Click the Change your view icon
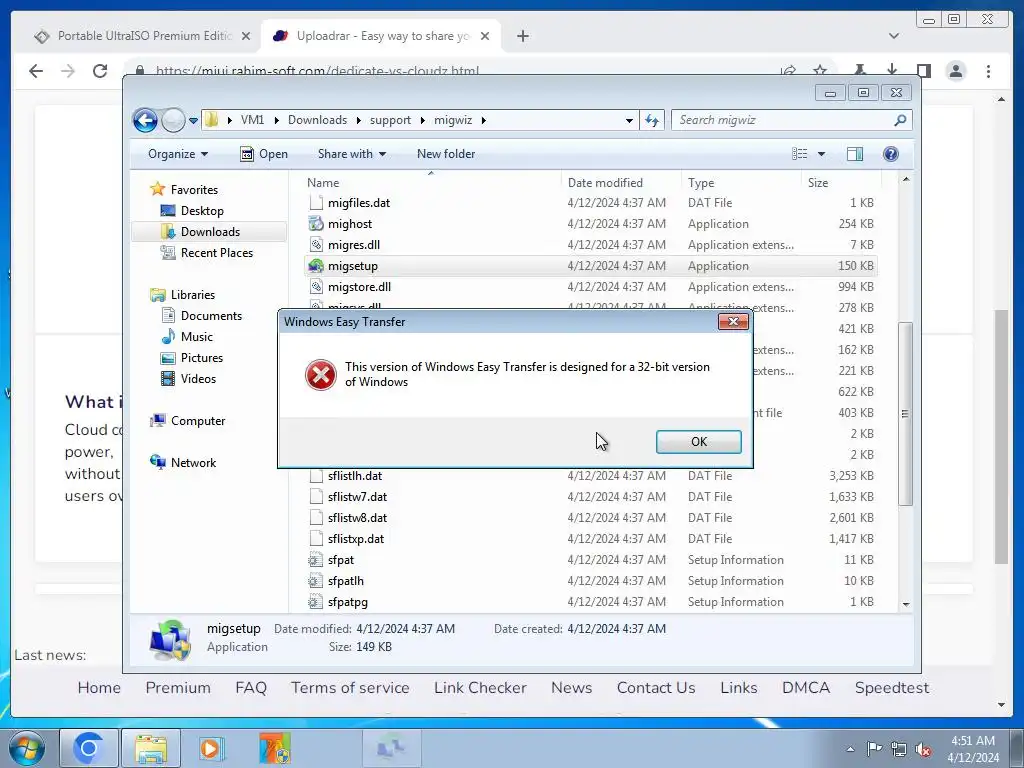This screenshot has height=768, width=1024. (799, 154)
